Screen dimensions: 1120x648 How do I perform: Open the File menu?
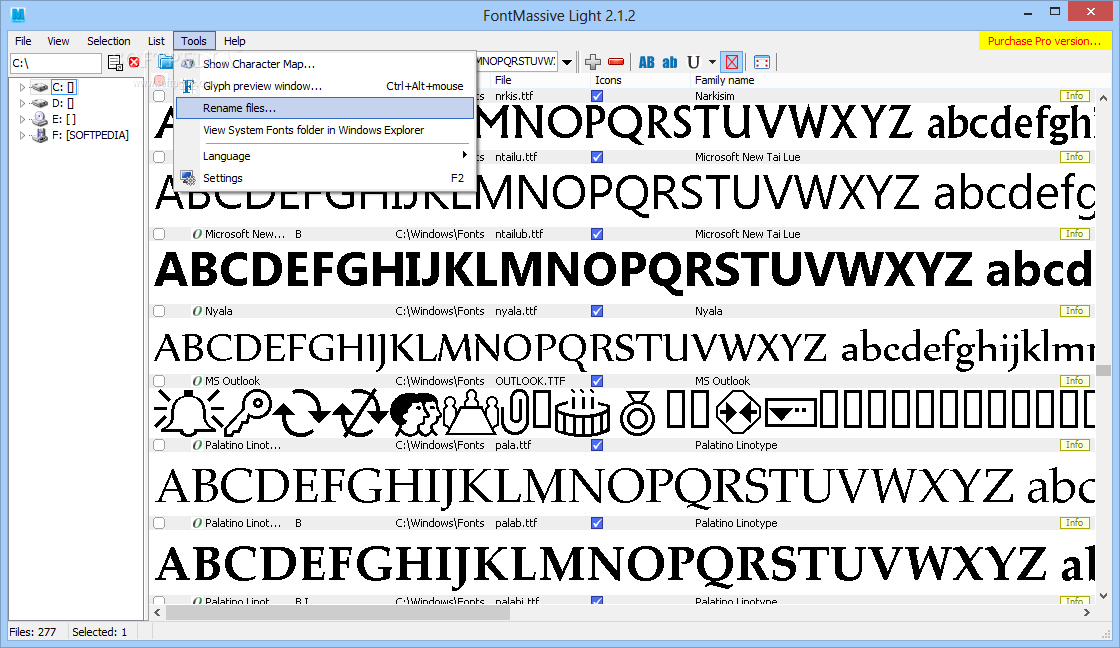tap(24, 41)
